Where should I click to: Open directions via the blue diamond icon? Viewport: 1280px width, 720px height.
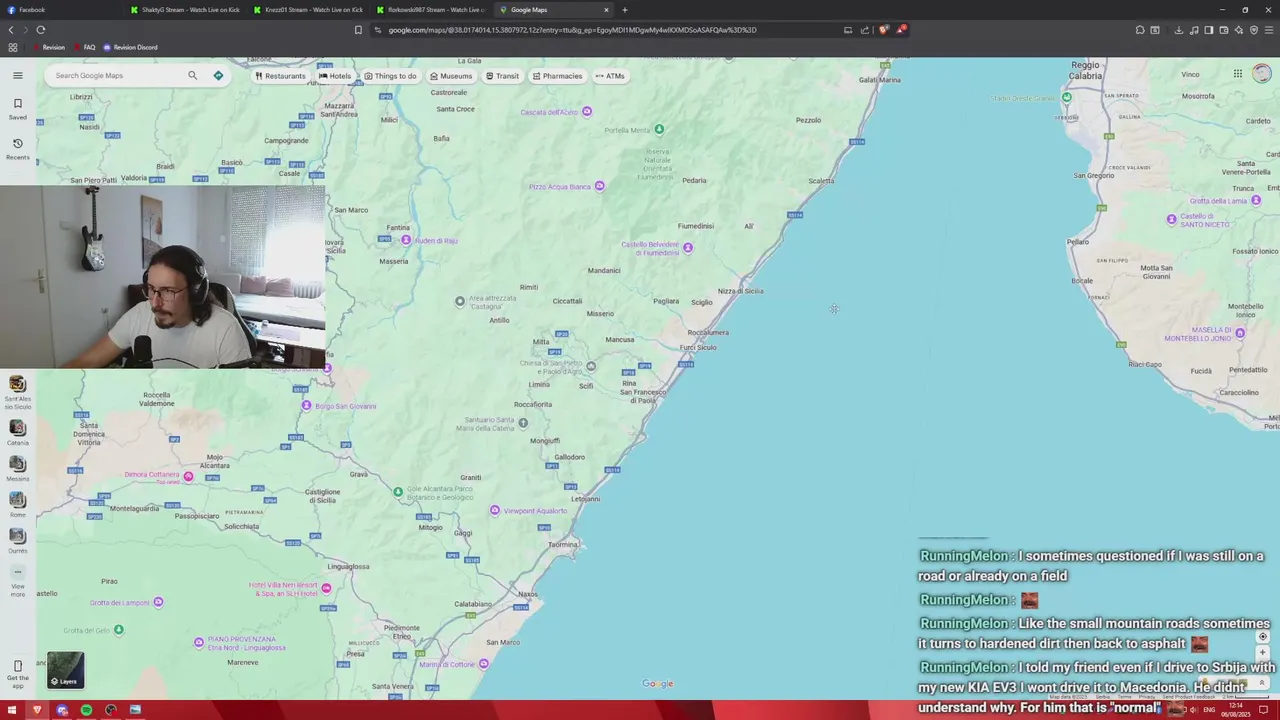[x=218, y=75]
